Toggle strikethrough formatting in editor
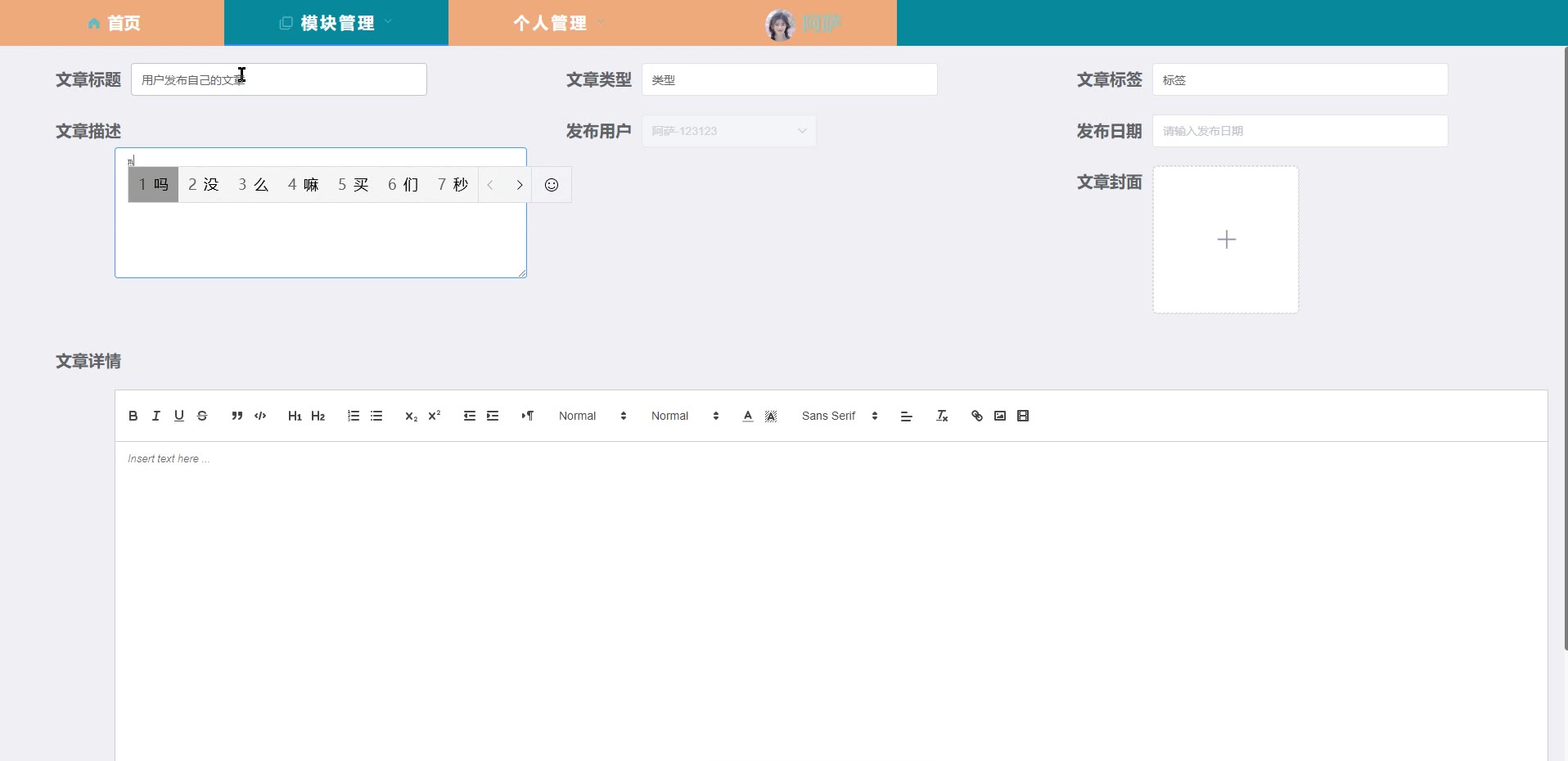1568x761 pixels. tap(202, 416)
